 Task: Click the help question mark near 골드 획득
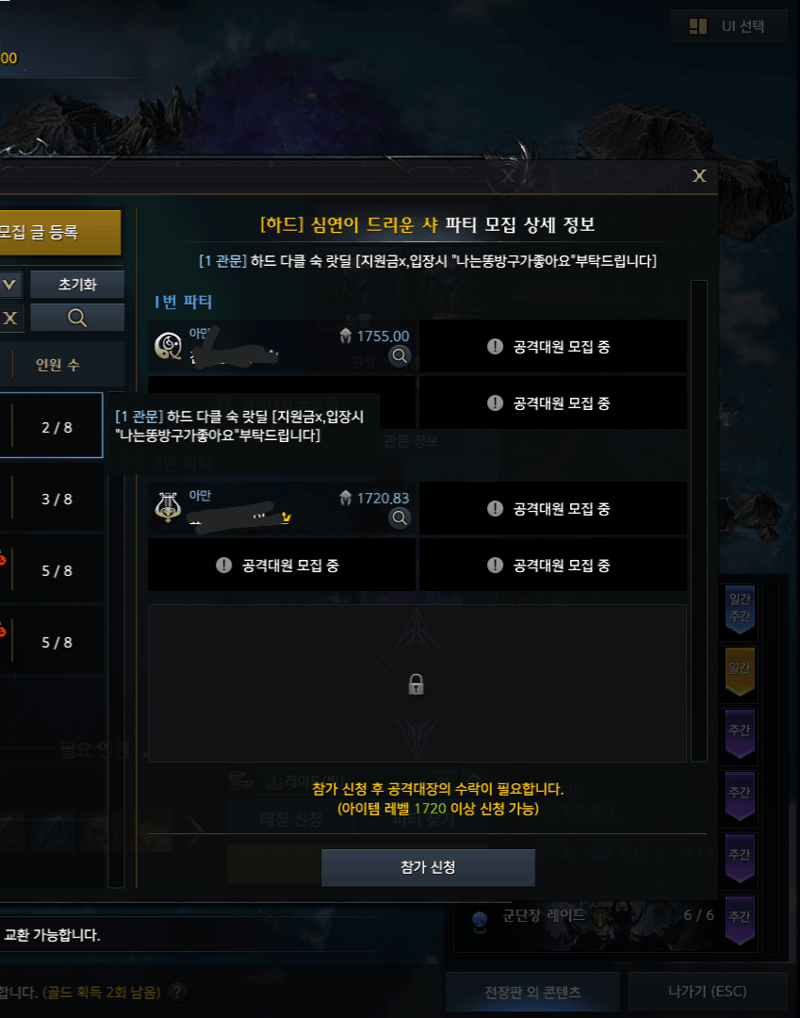coord(176,991)
